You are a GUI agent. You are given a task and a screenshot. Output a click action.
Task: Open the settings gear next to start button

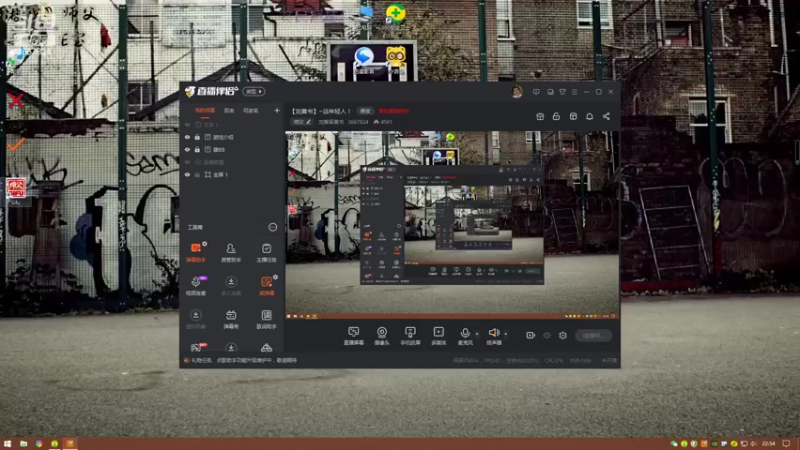pos(563,335)
